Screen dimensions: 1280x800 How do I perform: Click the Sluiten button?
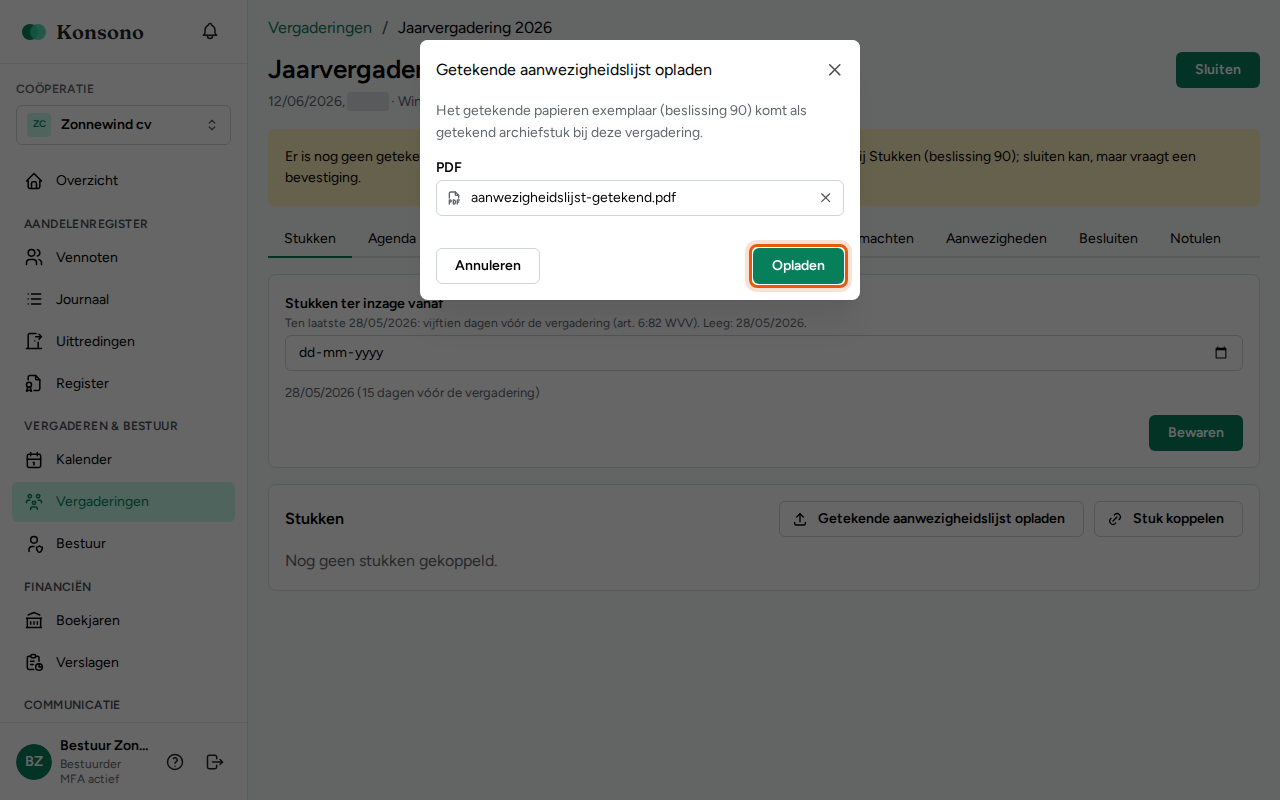[x=1218, y=70]
